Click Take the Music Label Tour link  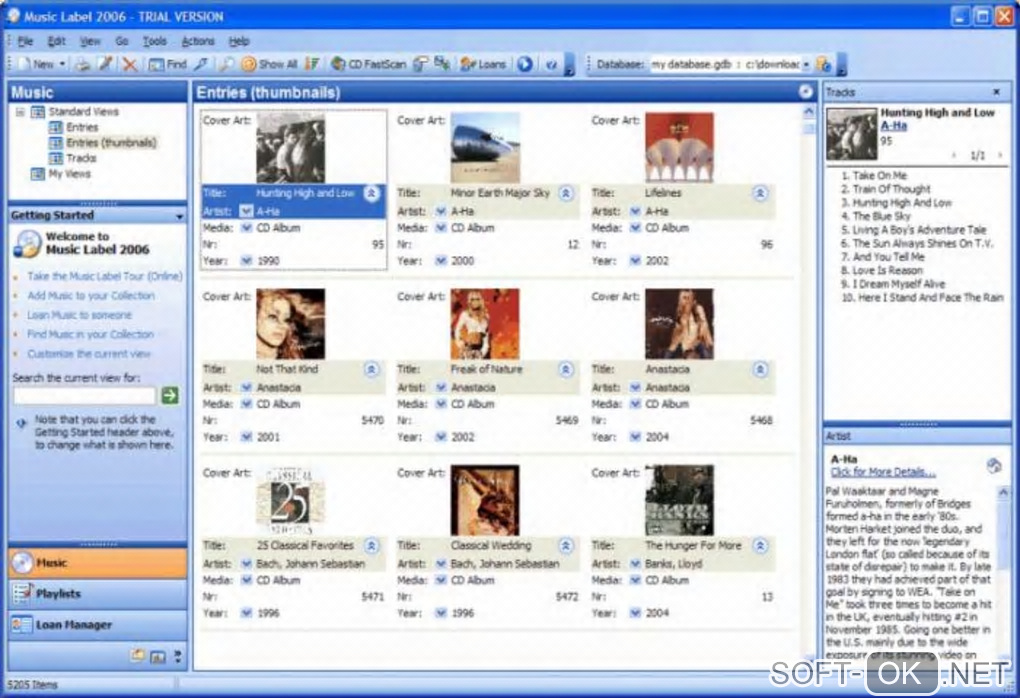(105, 276)
